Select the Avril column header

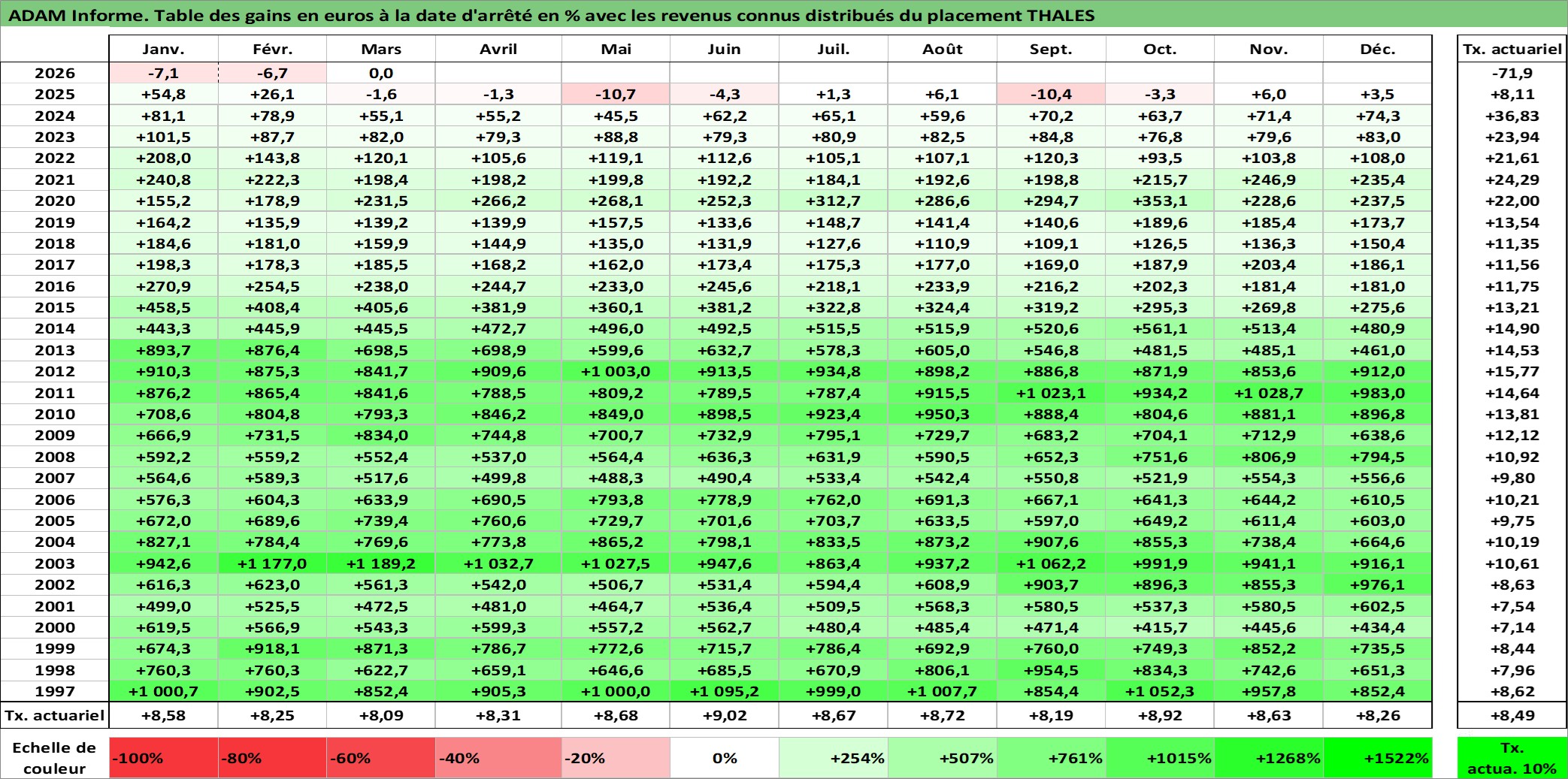498,49
